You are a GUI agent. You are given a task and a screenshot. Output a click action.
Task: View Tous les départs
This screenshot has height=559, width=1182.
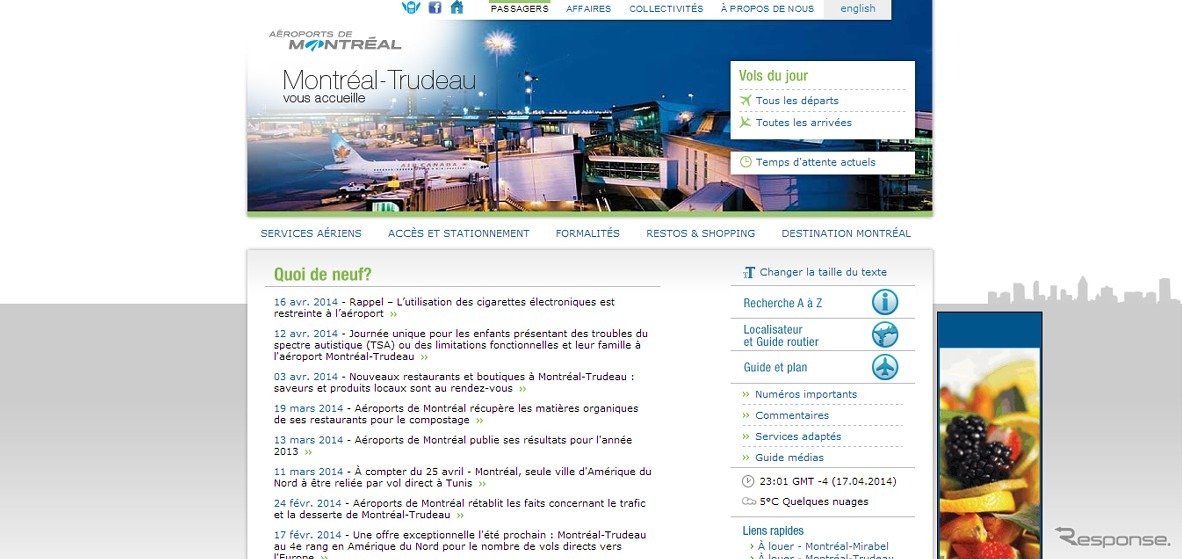click(x=797, y=100)
